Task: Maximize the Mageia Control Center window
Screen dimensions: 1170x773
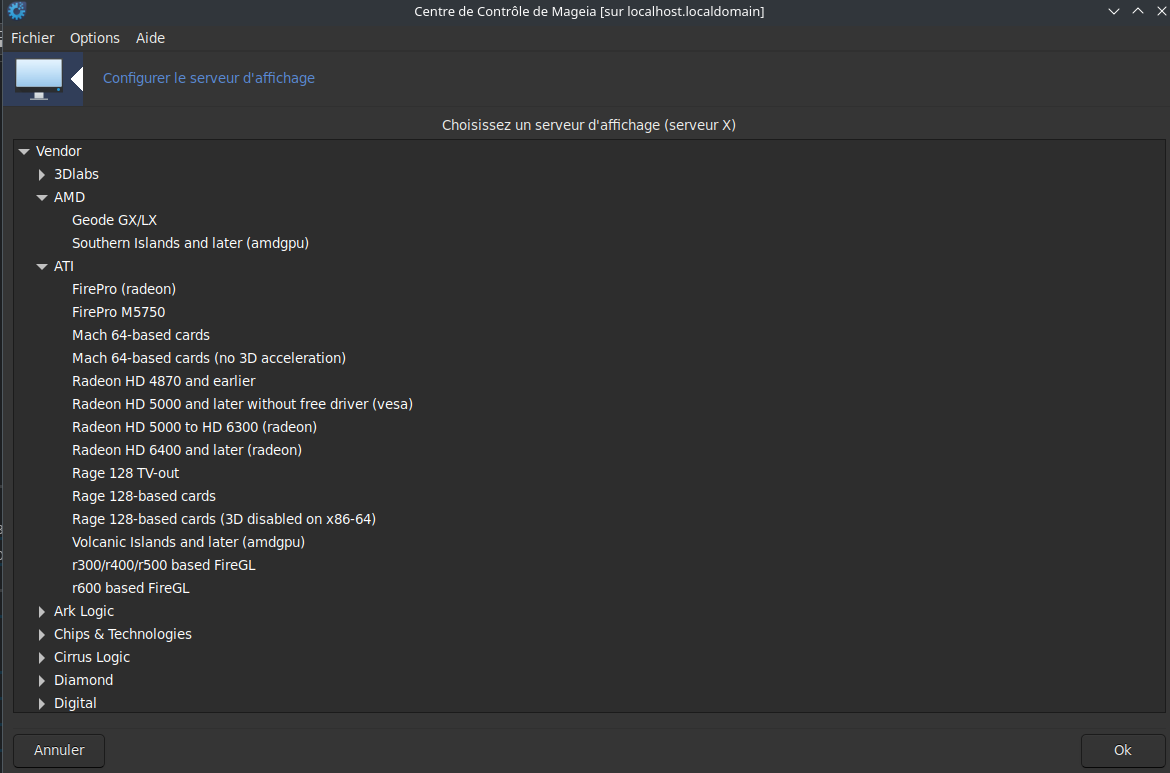Action: (1138, 11)
